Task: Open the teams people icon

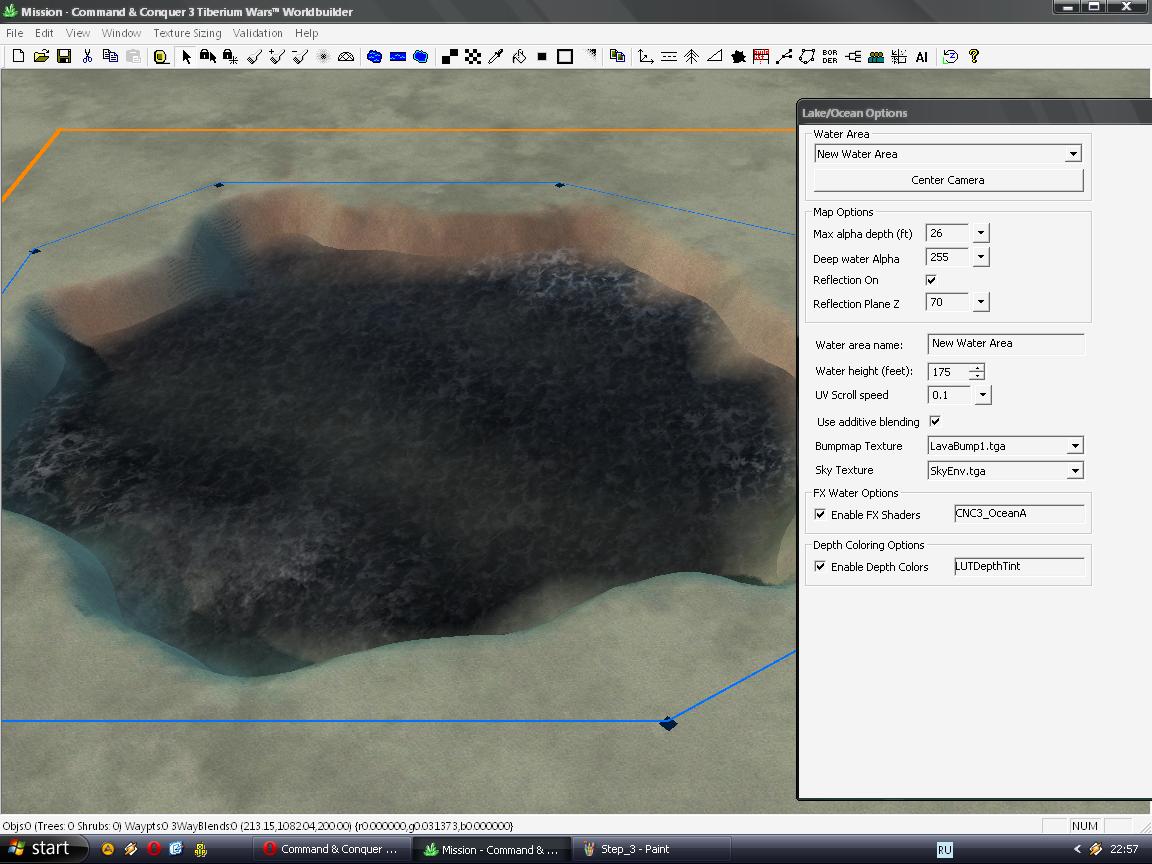Action: coord(876,57)
